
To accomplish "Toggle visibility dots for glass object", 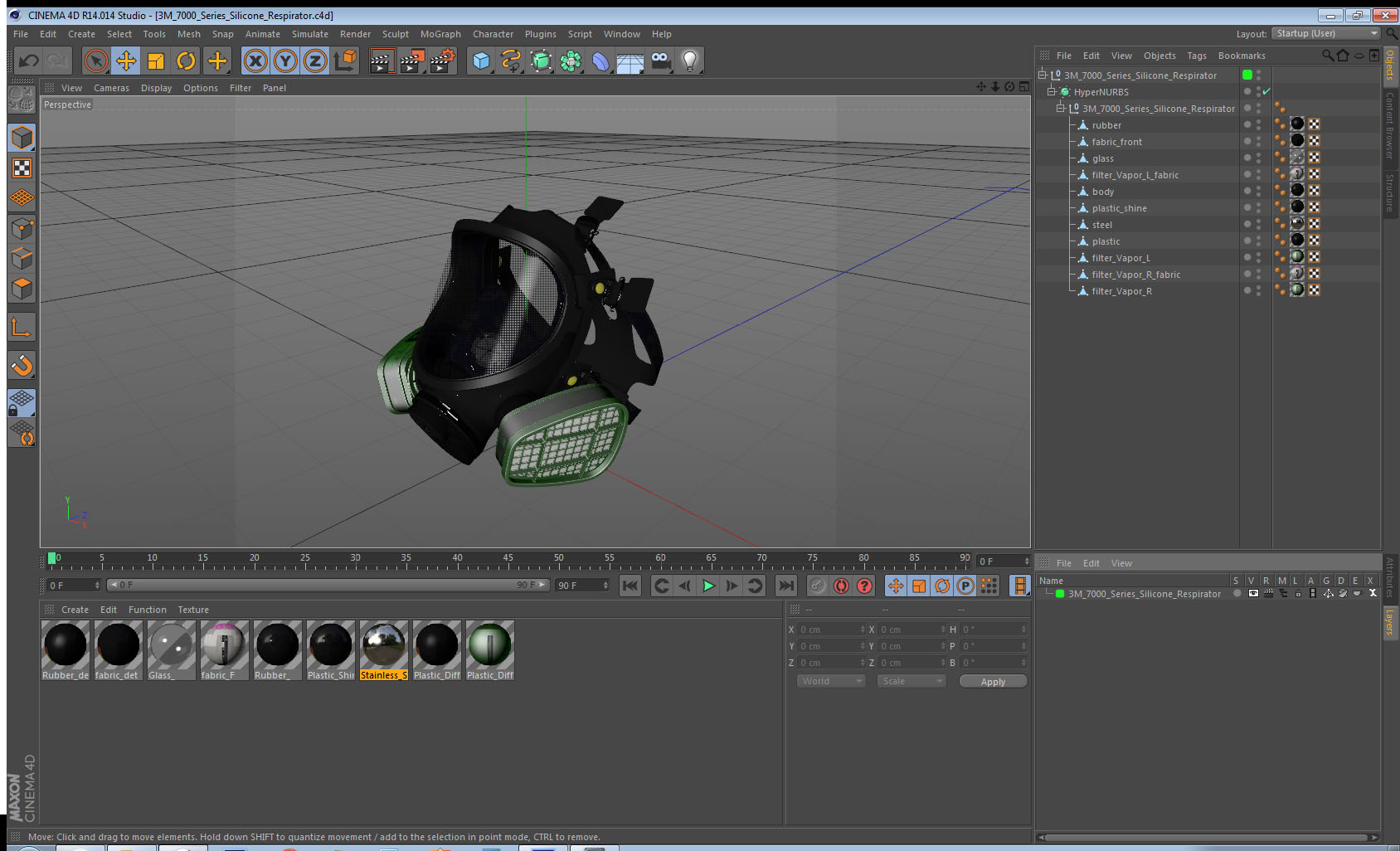I will point(1258,158).
